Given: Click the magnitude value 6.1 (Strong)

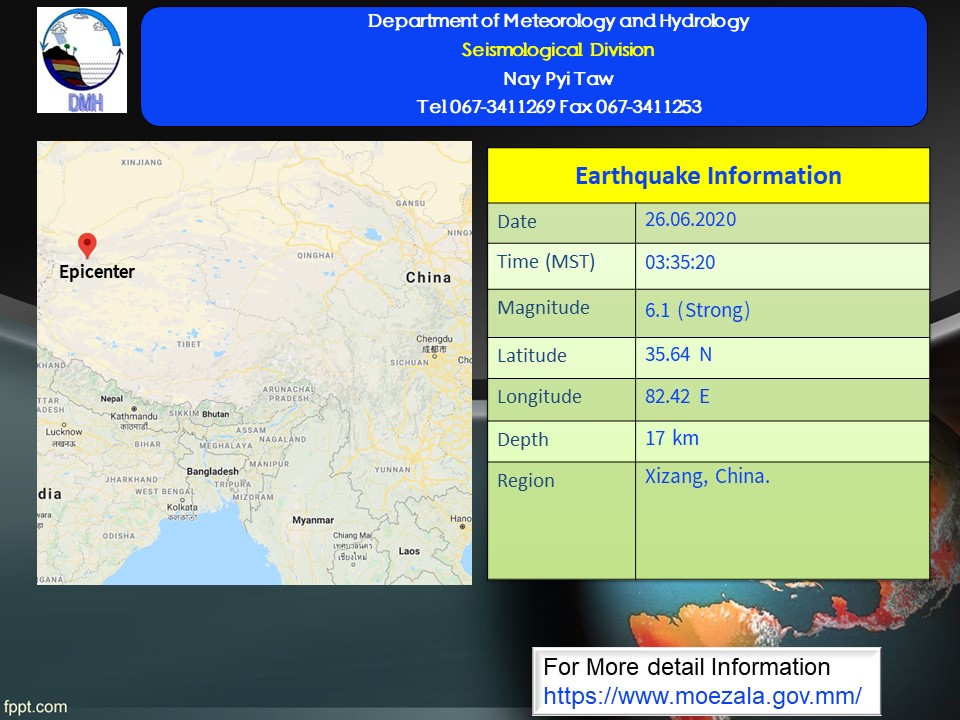Looking at the screenshot, I should coord(697,310).
